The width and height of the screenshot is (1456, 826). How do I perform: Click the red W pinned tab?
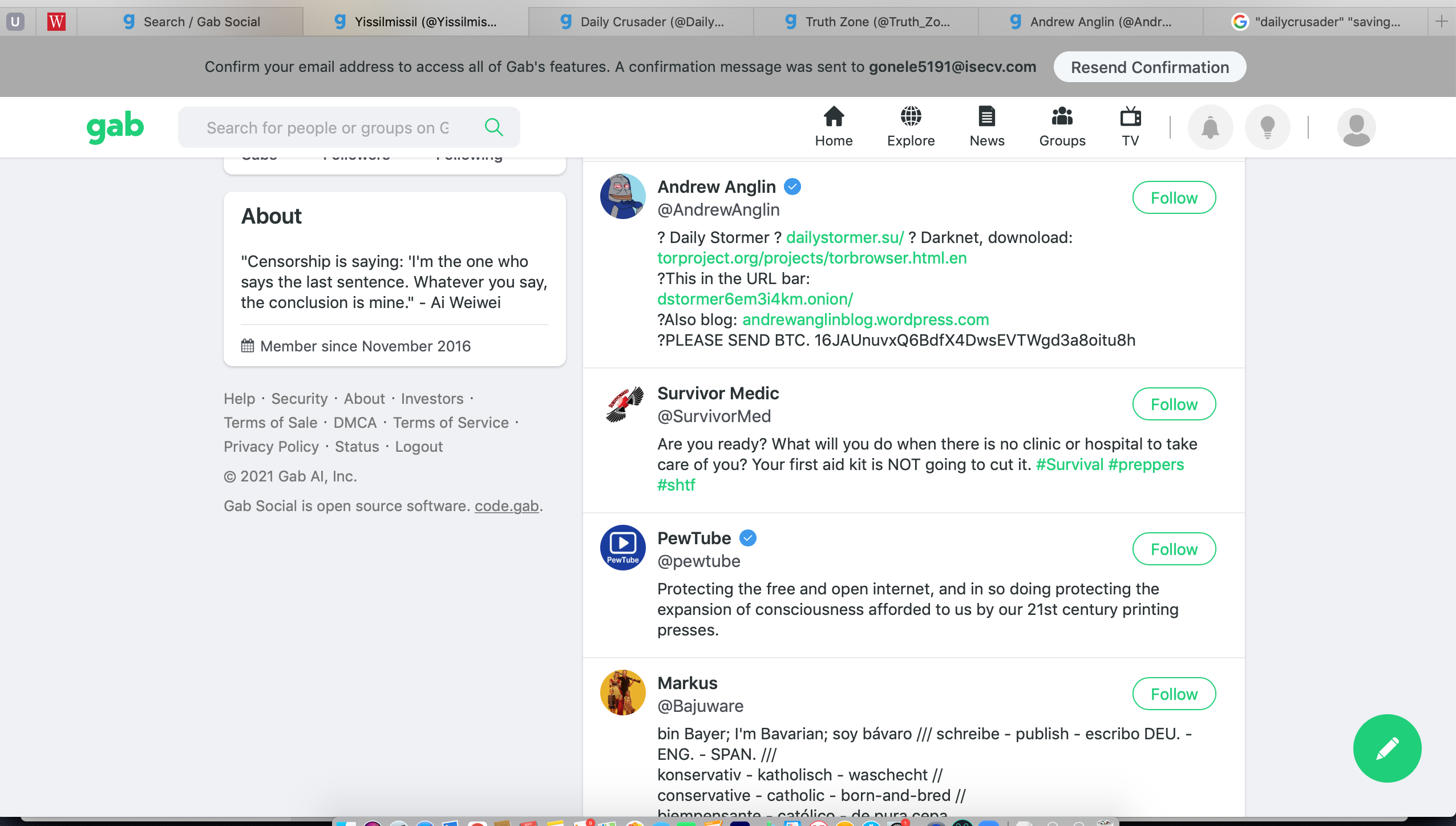(56, 22)
